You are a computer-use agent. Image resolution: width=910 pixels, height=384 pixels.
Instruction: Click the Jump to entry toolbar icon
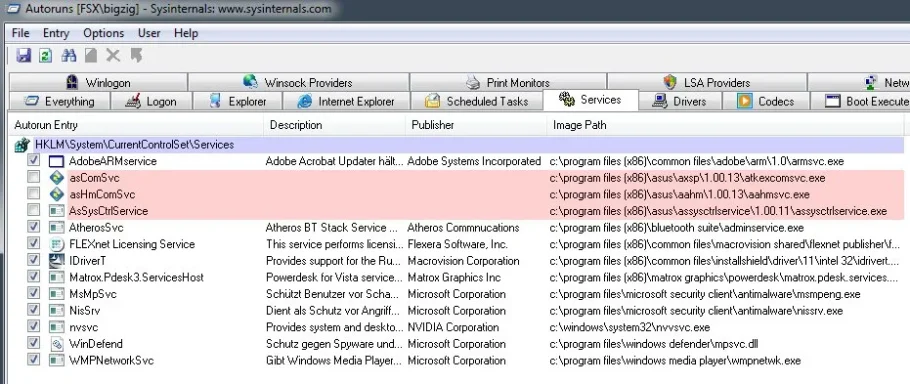tap(136, 56)
